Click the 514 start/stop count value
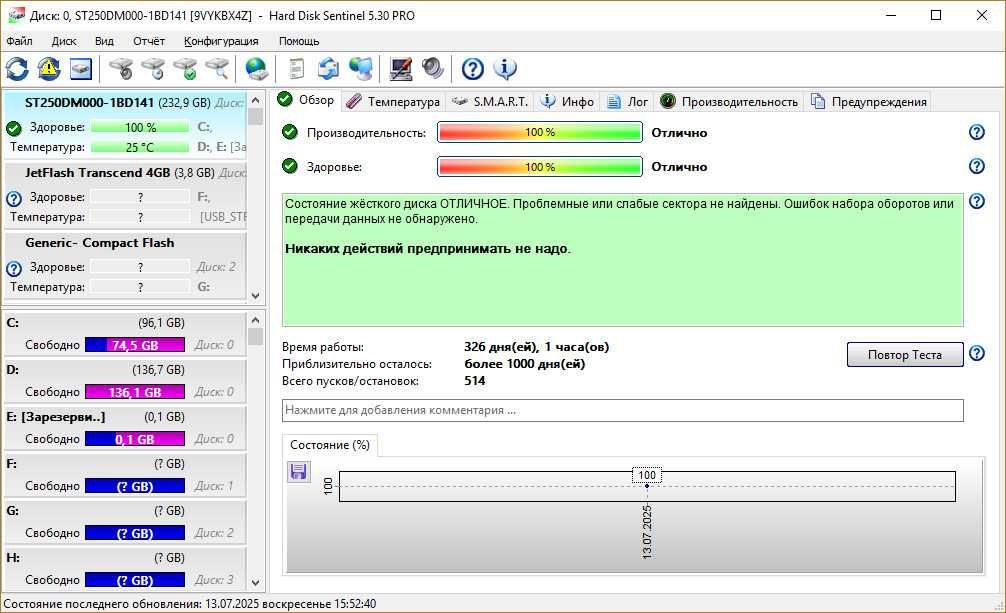Screen dimensions: 1006x613 pyautogui.click(x=475, y=381)
